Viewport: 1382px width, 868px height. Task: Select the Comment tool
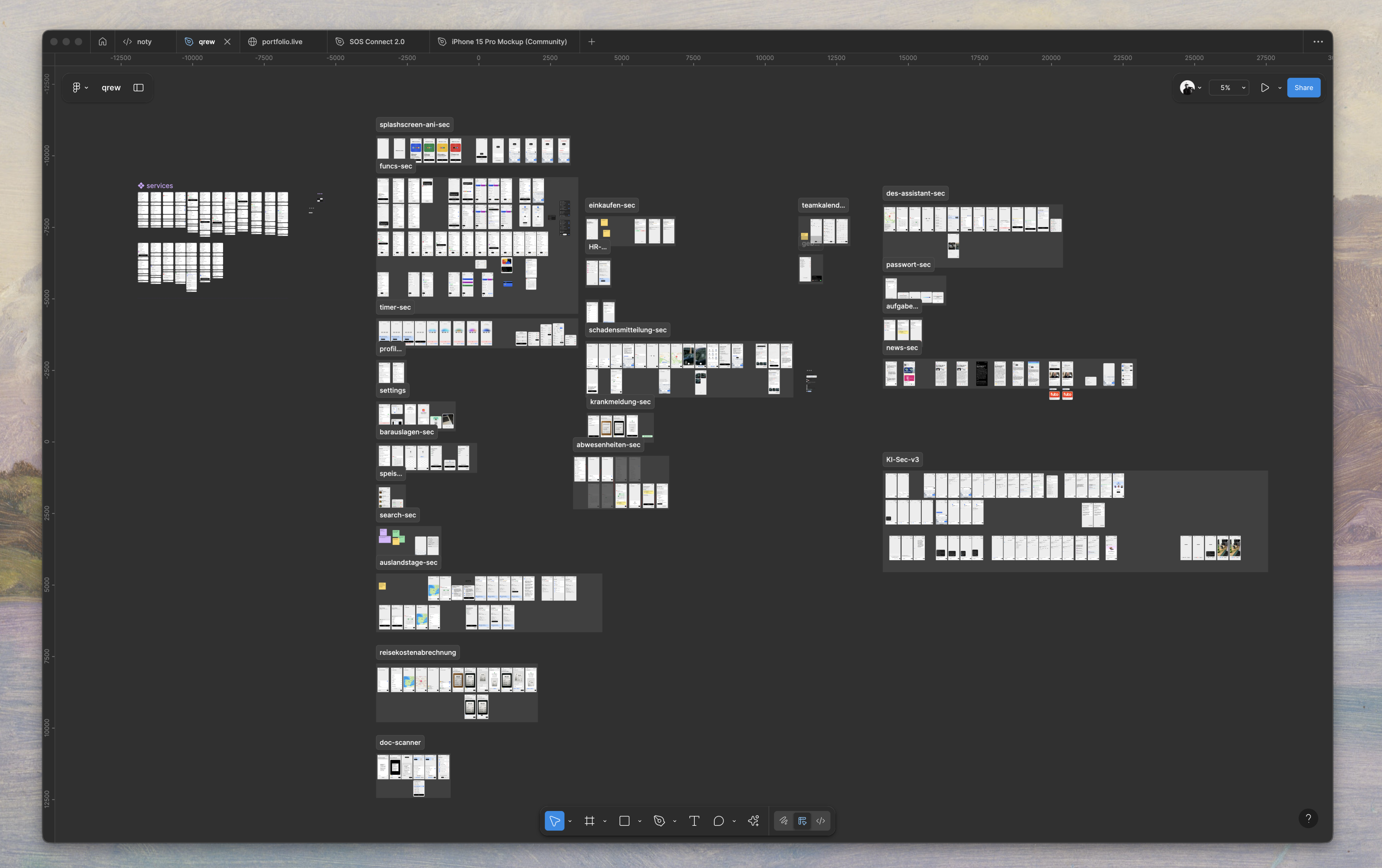click(x=718, y=821)
